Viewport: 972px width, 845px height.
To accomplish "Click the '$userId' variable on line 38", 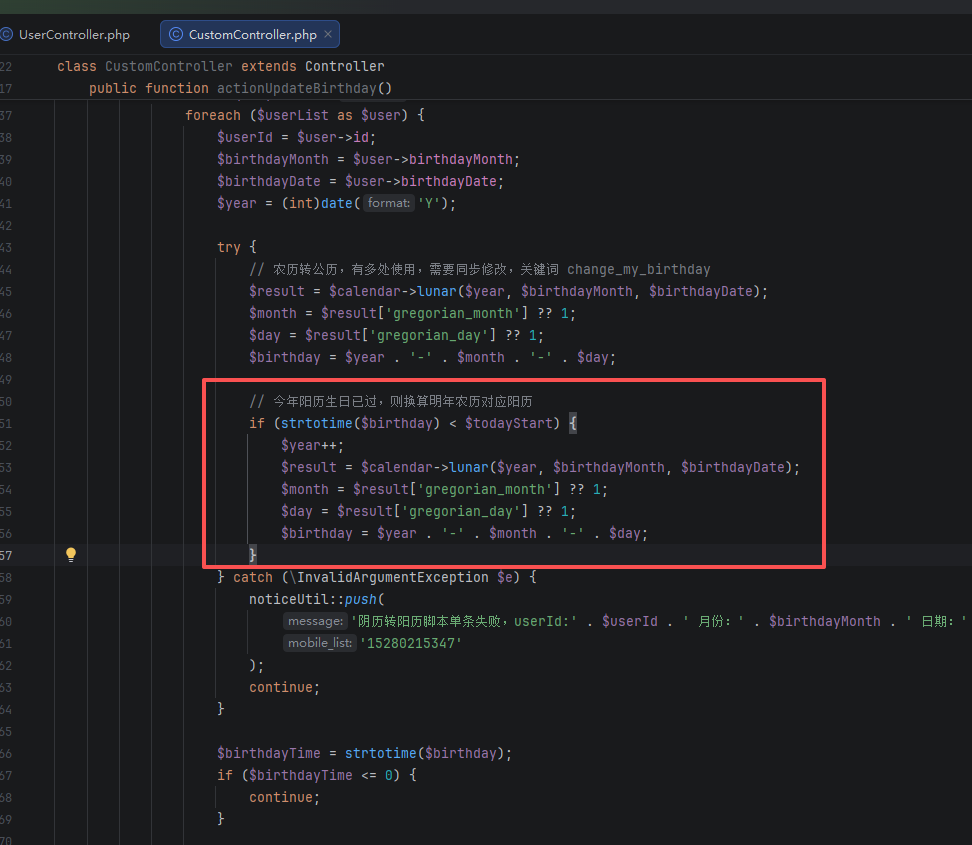I will click(245, 138).
